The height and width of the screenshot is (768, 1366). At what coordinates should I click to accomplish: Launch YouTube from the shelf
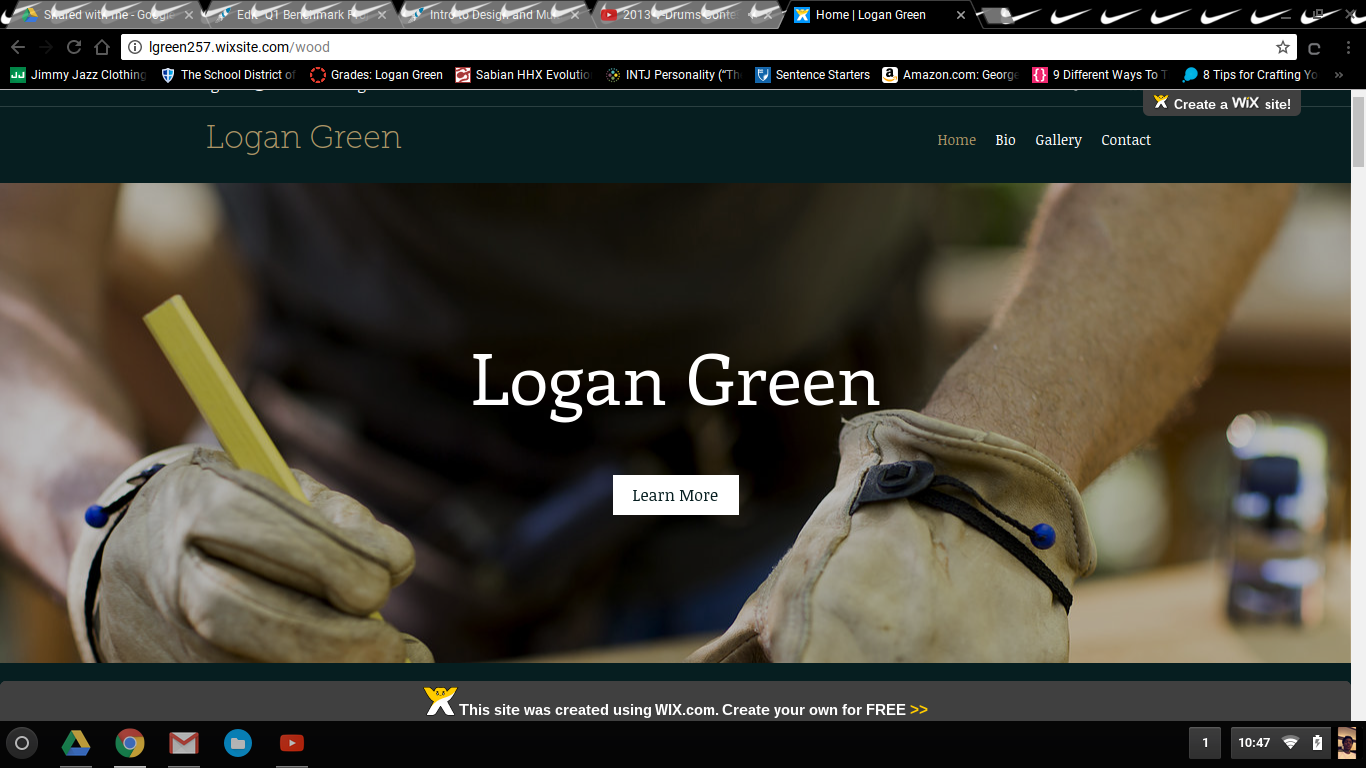(x=291, y=743)
